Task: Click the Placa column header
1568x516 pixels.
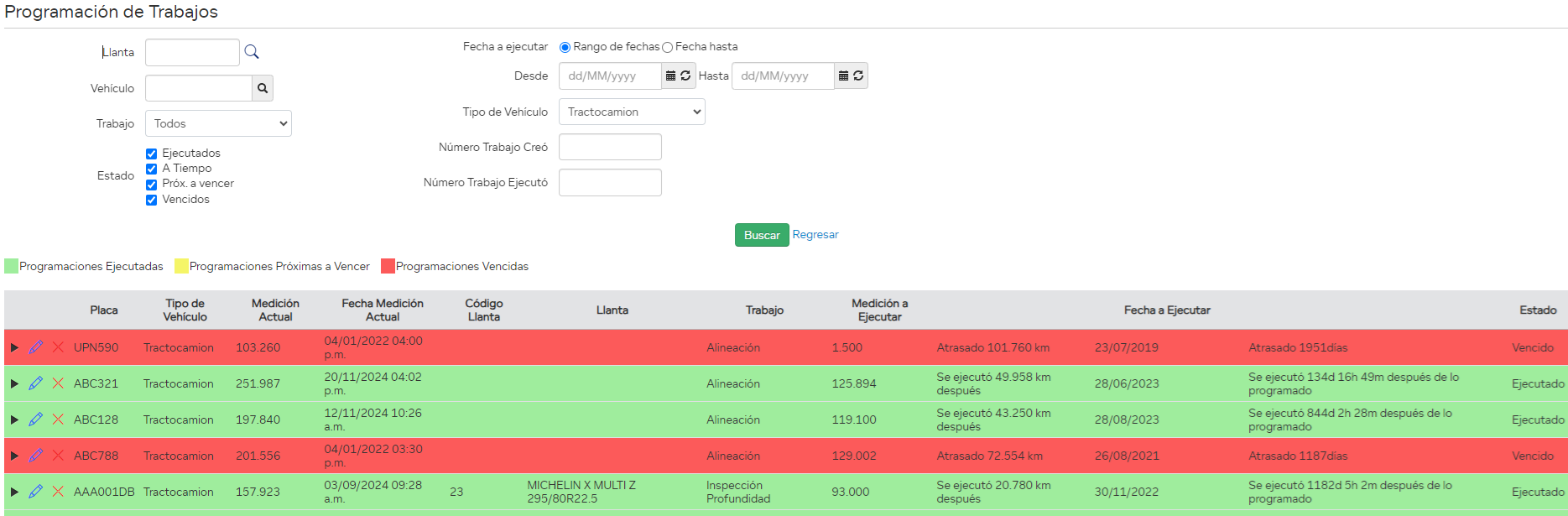Action: click(x=104, y=310)
